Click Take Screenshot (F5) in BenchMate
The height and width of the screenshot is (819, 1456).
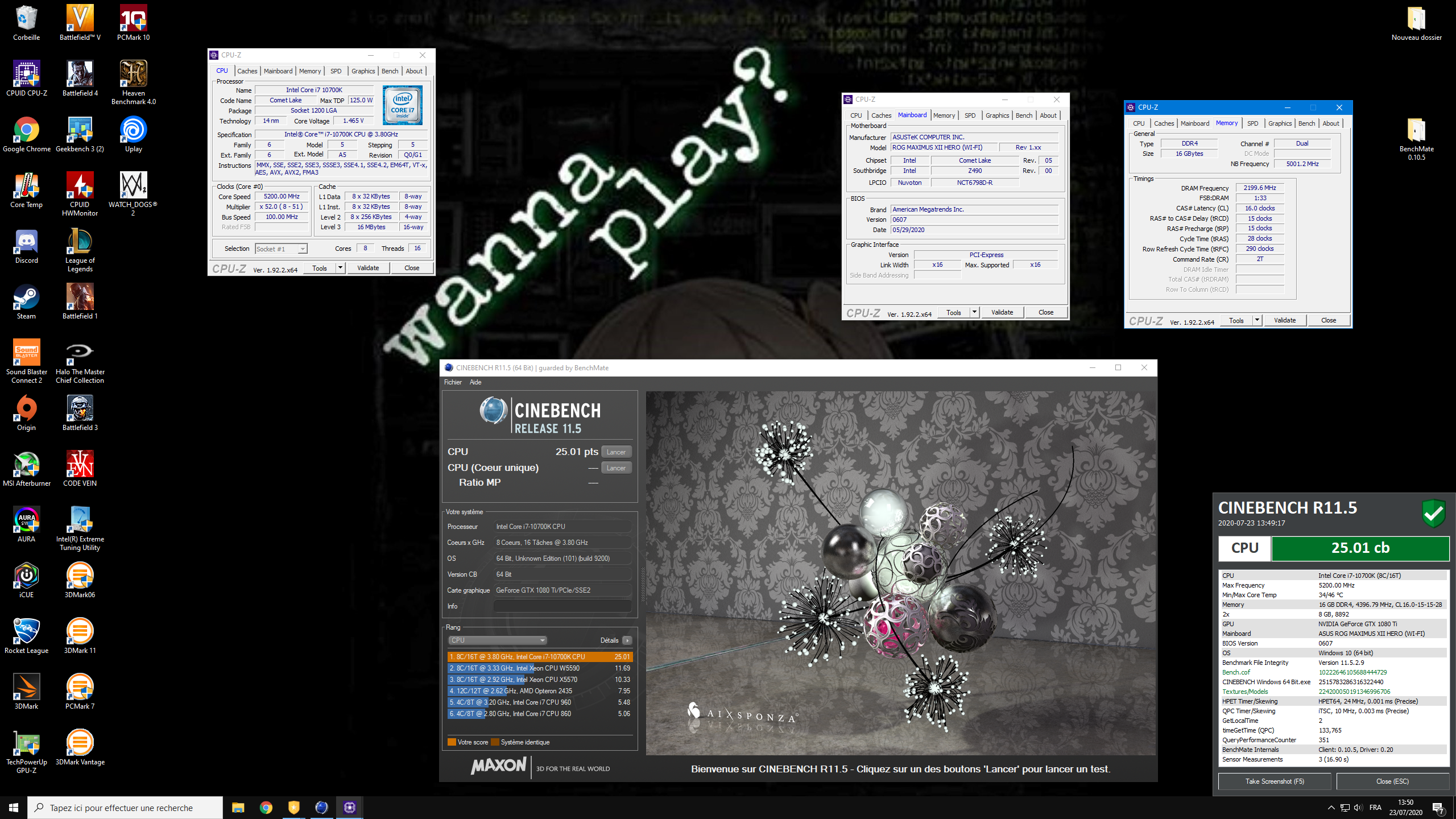tap(1275, 781)
